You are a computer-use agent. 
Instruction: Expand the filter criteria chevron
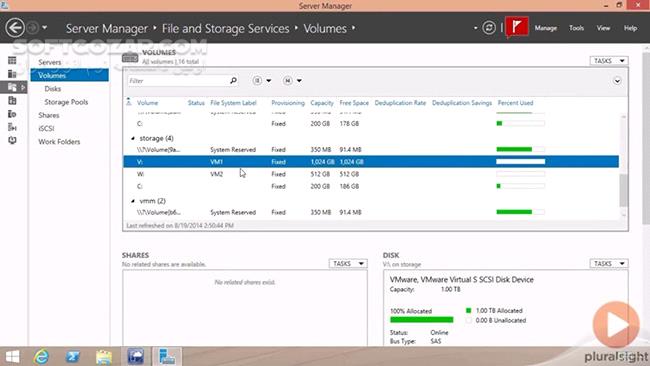(x=617, y=81)
